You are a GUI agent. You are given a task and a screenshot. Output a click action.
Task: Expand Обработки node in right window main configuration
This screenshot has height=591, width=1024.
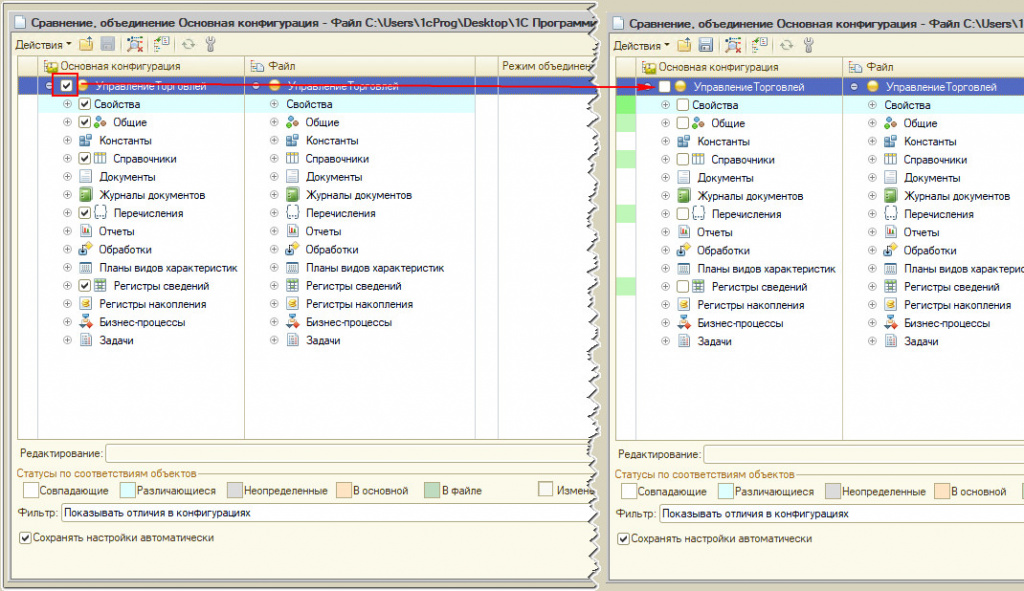tap(665, 250)
